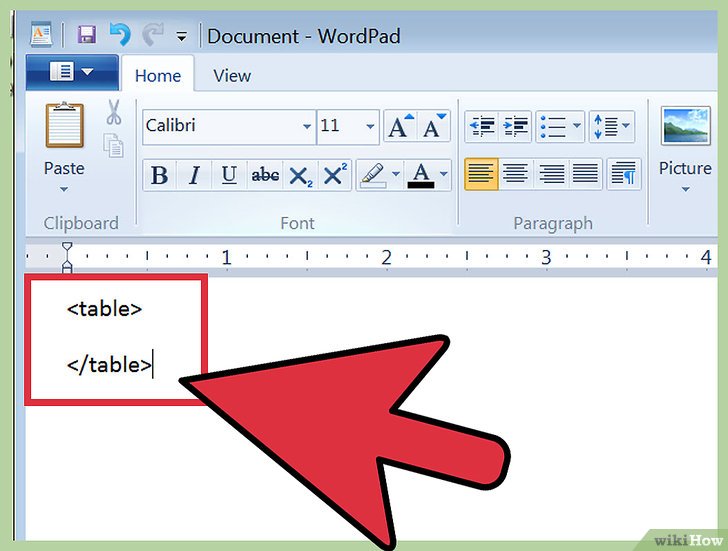Toggle subscript formatting
Viewport: 728px width, 551px height.
(x=300, y=175)
